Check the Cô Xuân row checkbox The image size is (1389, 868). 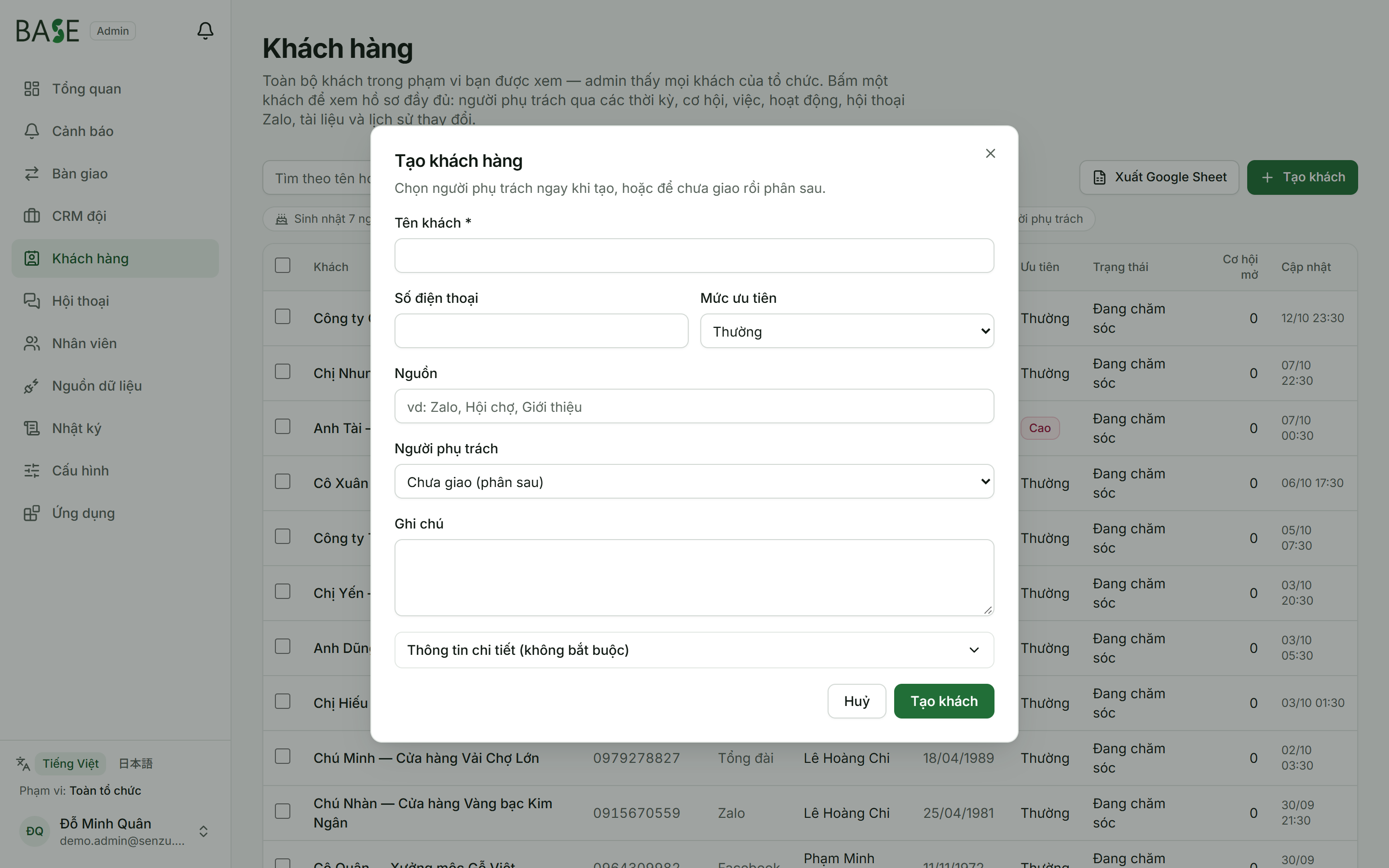tap(283, 482)
